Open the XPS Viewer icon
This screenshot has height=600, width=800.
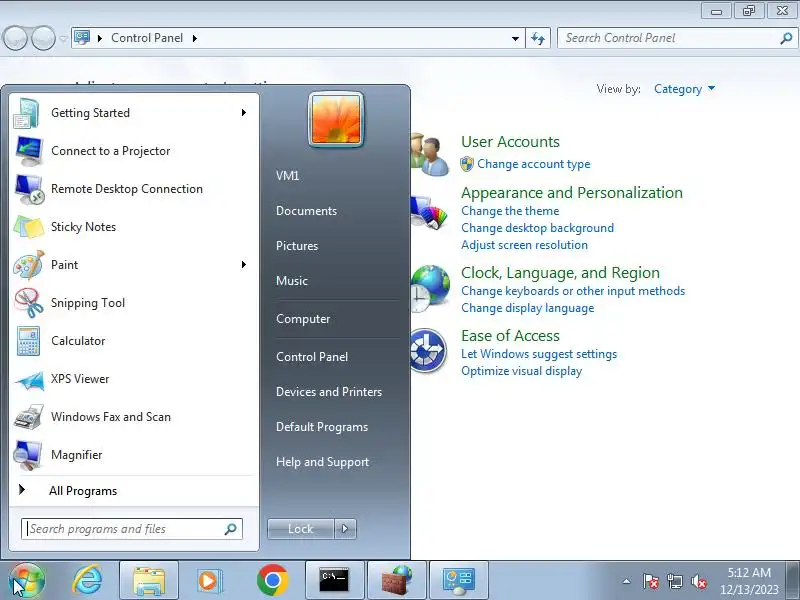tap(29, 380)
